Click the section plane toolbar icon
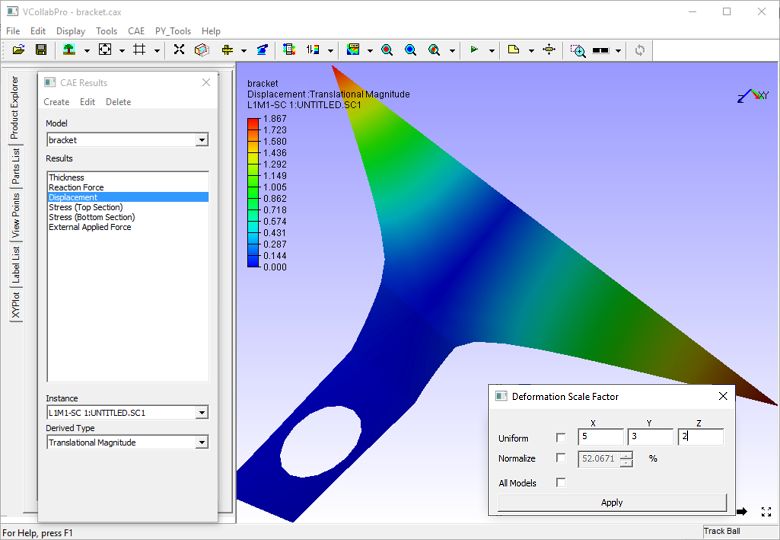 [x=227, y=50]
